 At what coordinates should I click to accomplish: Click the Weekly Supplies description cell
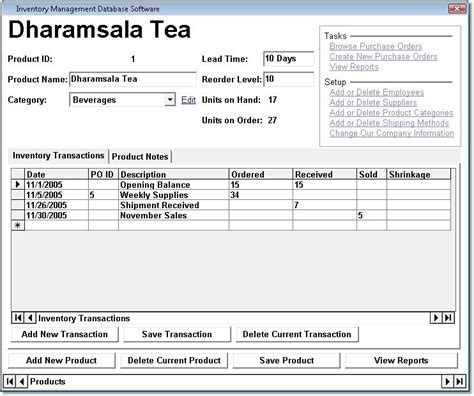pos(174,195)
